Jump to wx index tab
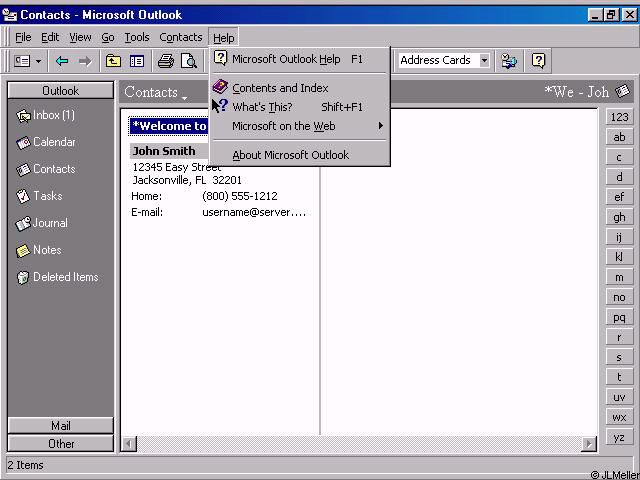 (619, 417)
